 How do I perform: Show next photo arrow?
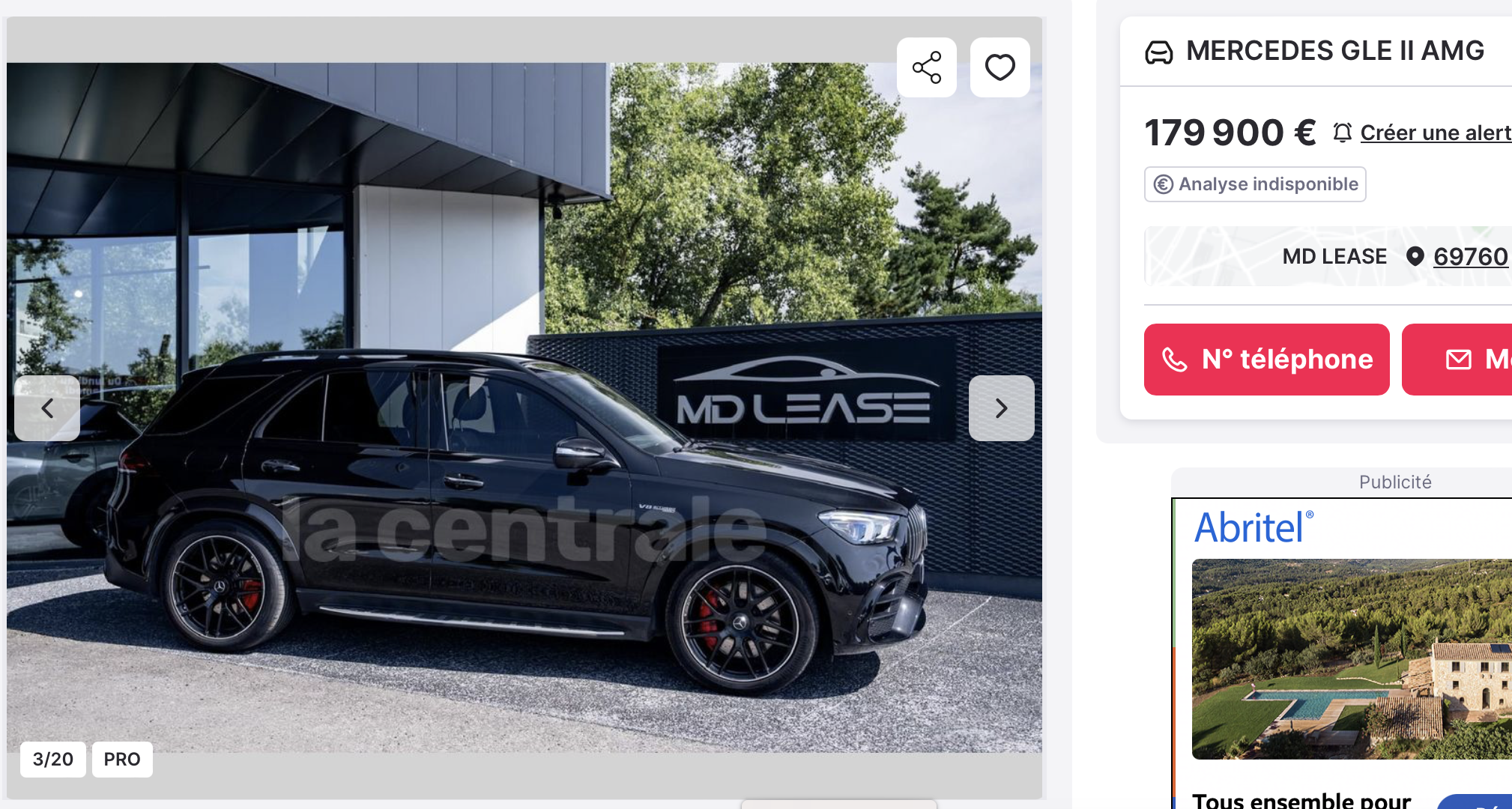tap(1002, 408)
